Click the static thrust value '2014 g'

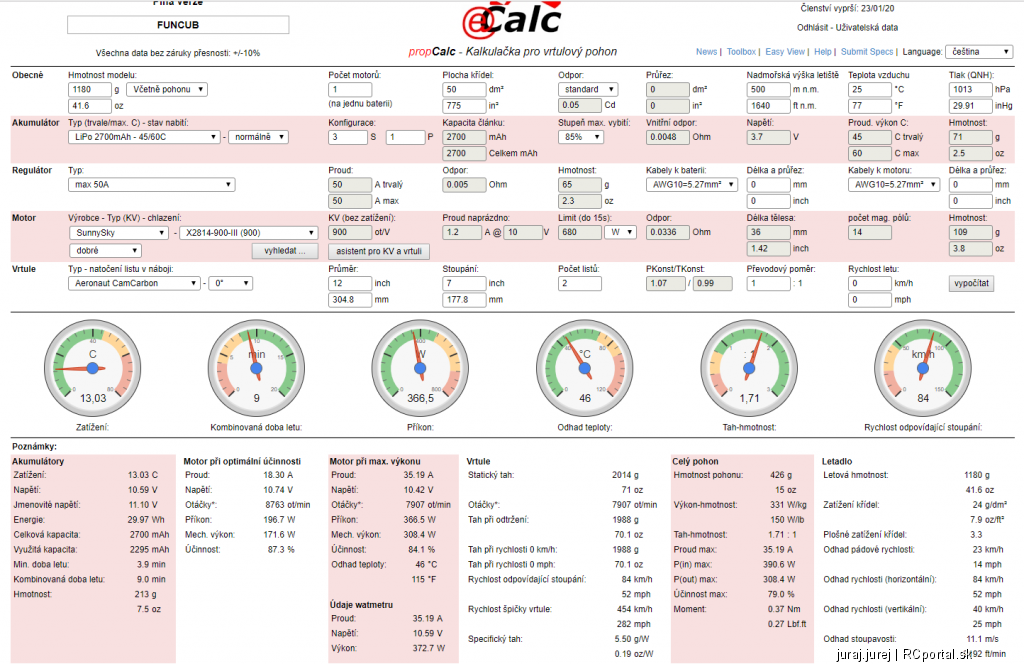pos(625,475)
